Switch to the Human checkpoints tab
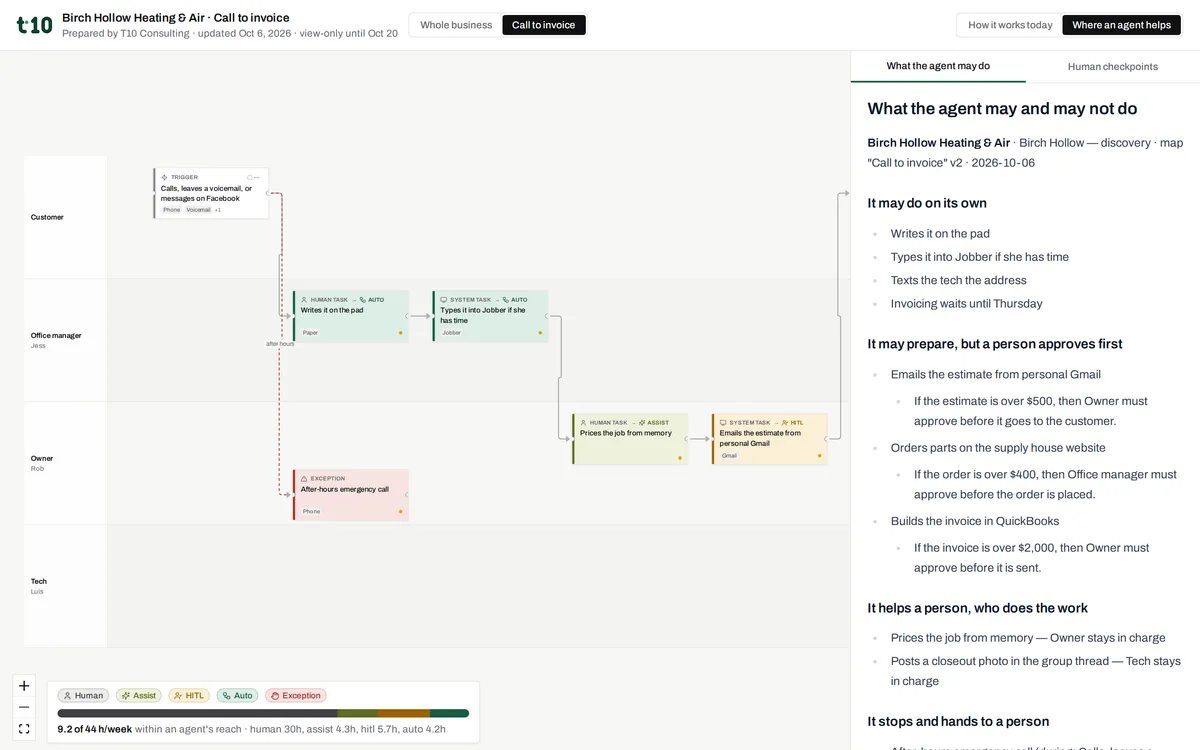Viewport: 1200px width, 750px height. (x=1113, y=66)
